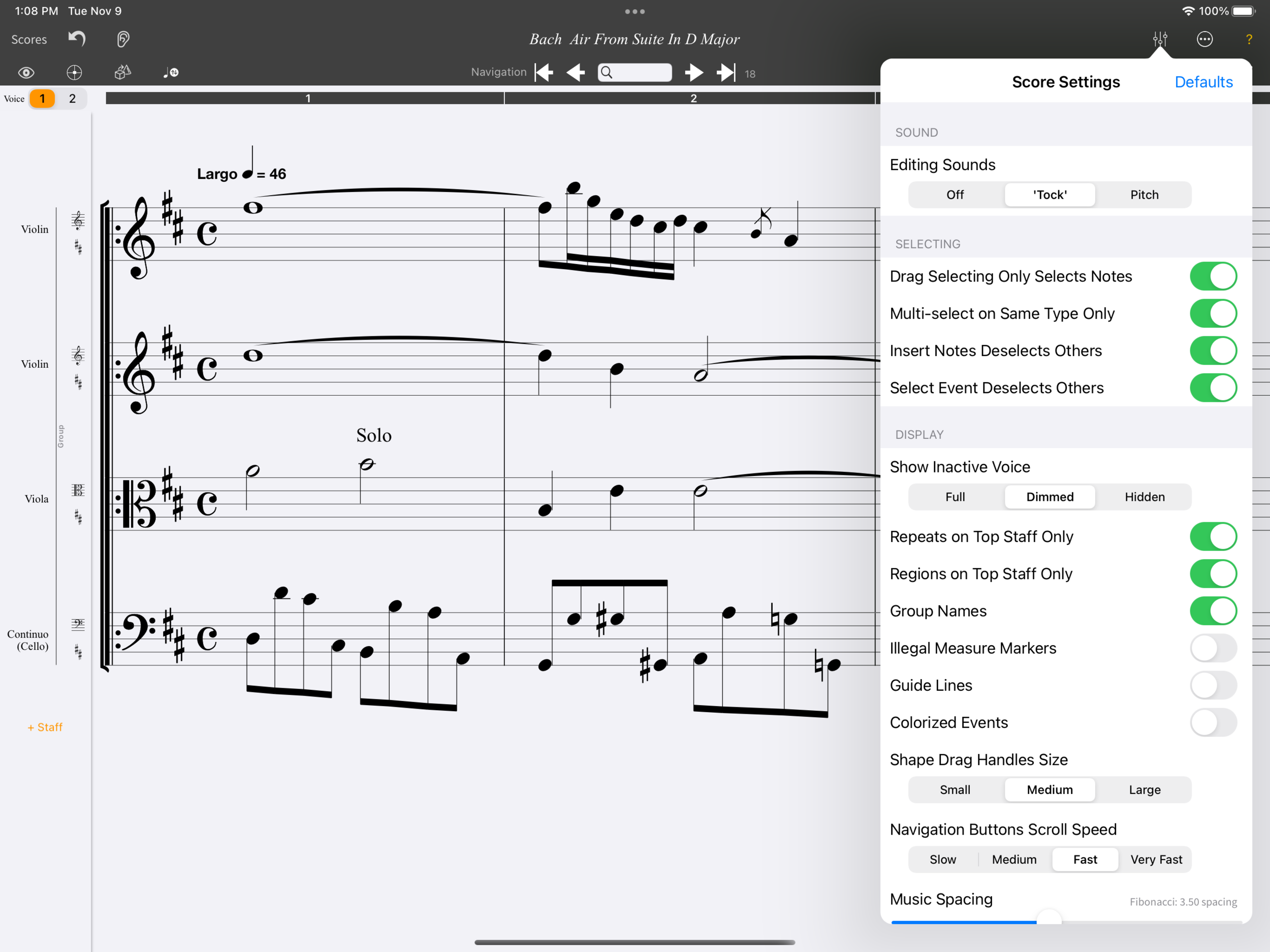Toggle Regions on Top Staff Only
The height and width of the screenshot is (952, 1270).
1213,574
